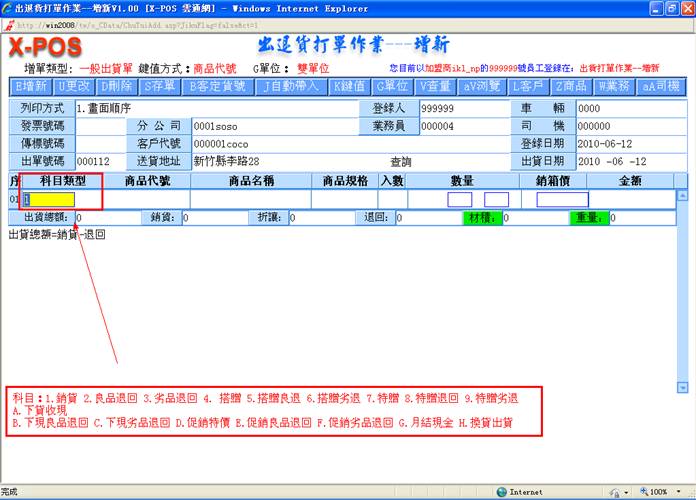The height and width of the screenshot is (500, 696).
Task: Open the Z商品 product button
Action: click(x=572, y=86)
